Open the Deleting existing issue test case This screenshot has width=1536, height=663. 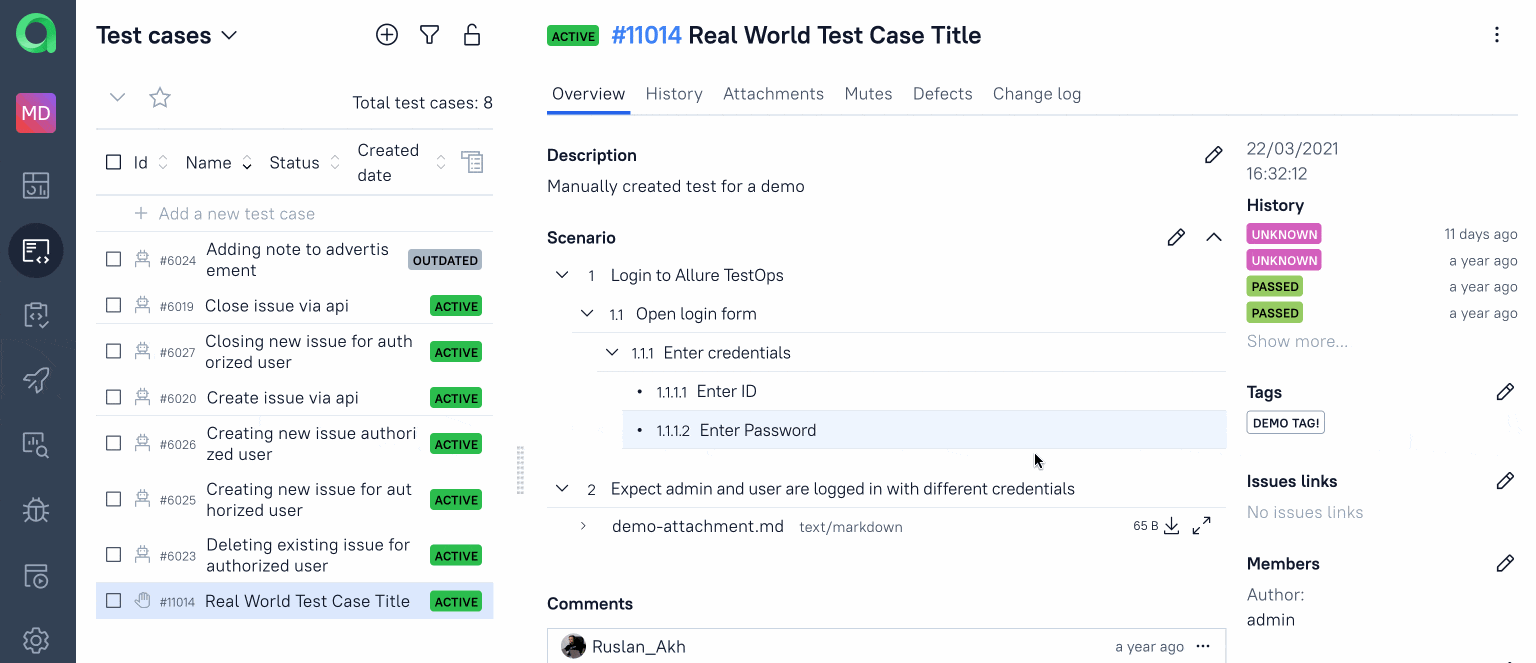click(x=308, y=555)
